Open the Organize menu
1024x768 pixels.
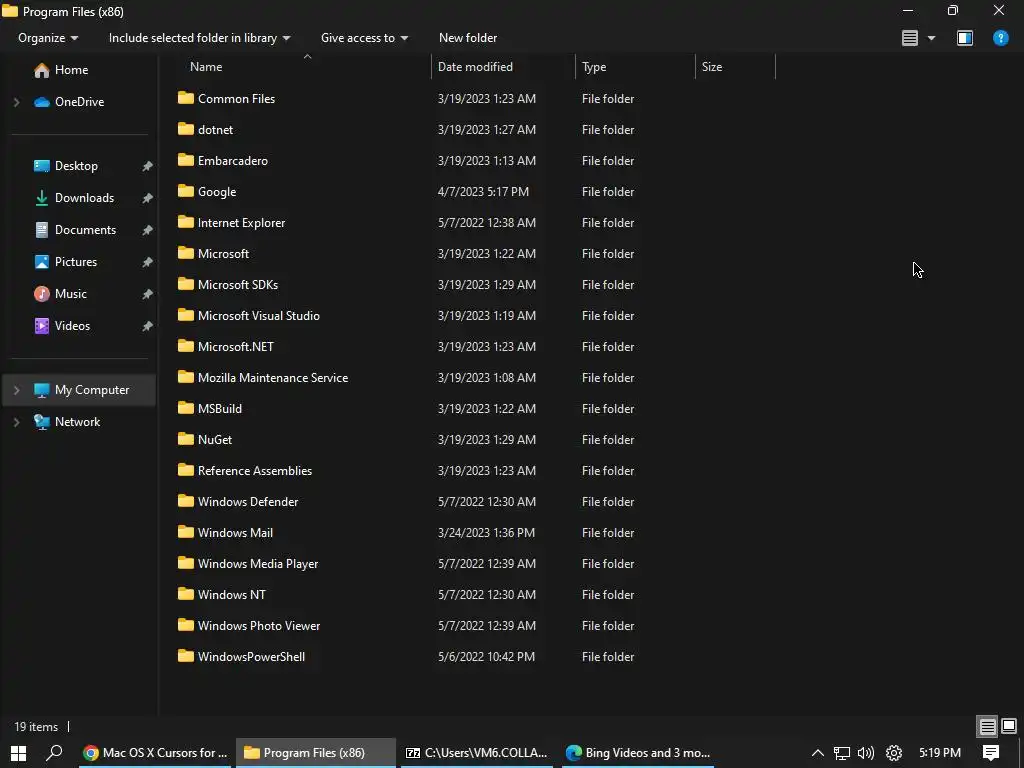[48, 38]
